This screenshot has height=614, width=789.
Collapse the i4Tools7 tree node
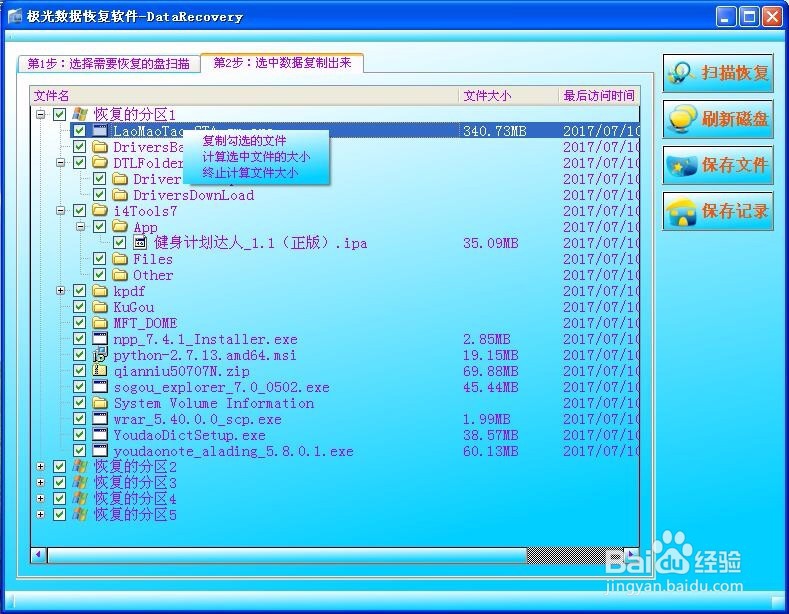pos(61,210)
